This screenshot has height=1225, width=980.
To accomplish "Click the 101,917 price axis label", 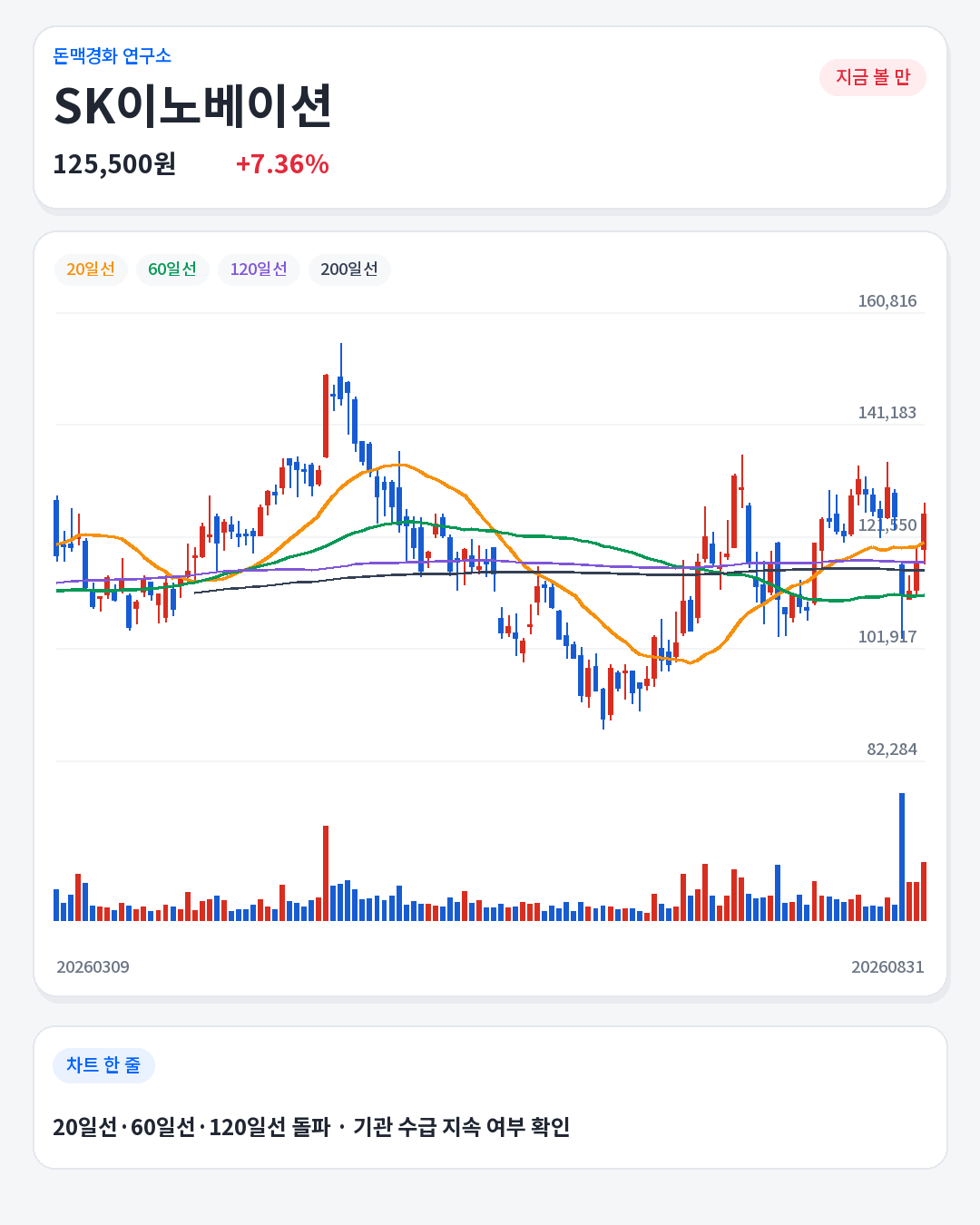I will (x=887, y=637).
